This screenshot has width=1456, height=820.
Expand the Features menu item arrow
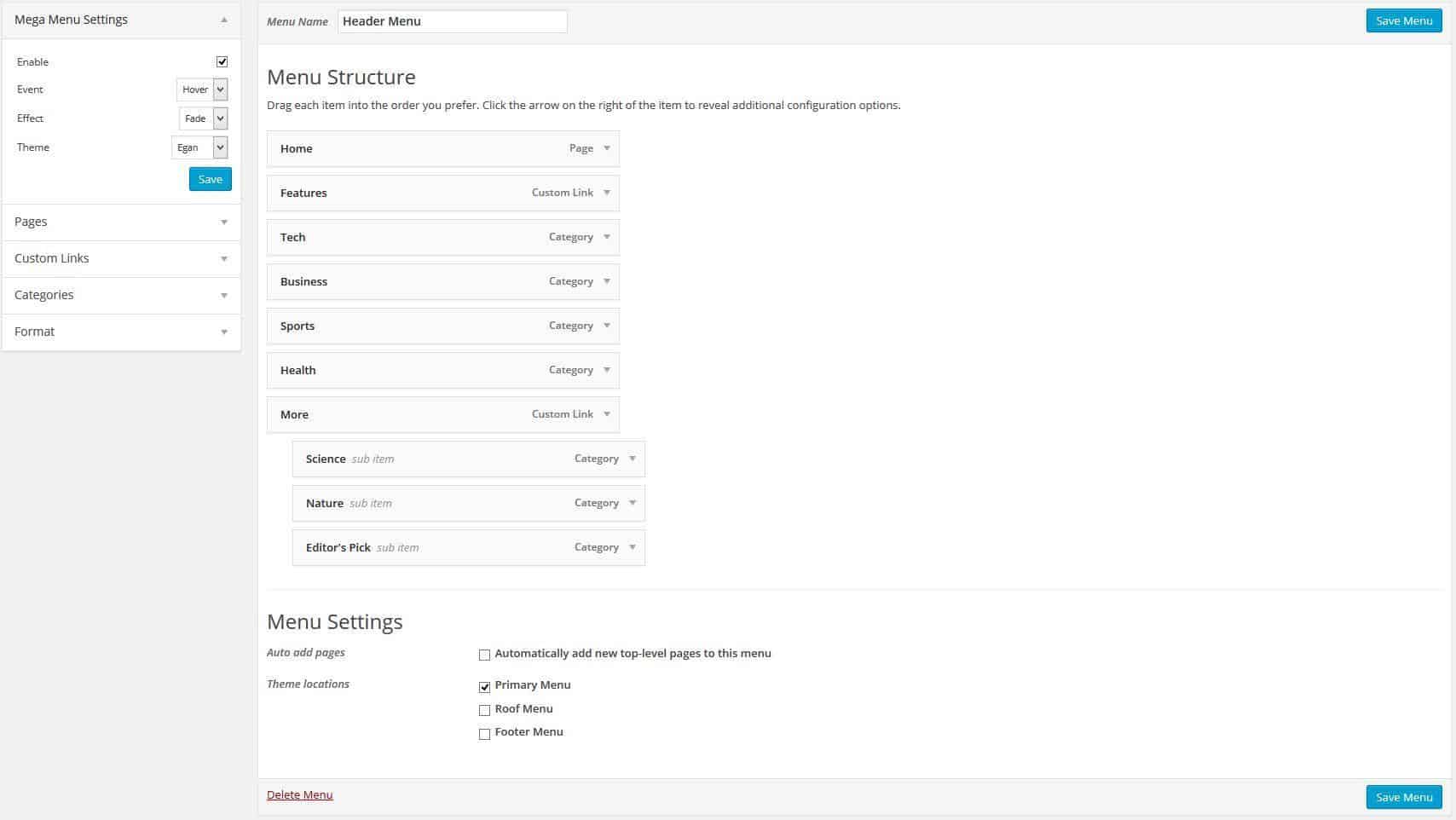[x=607, y=193]
